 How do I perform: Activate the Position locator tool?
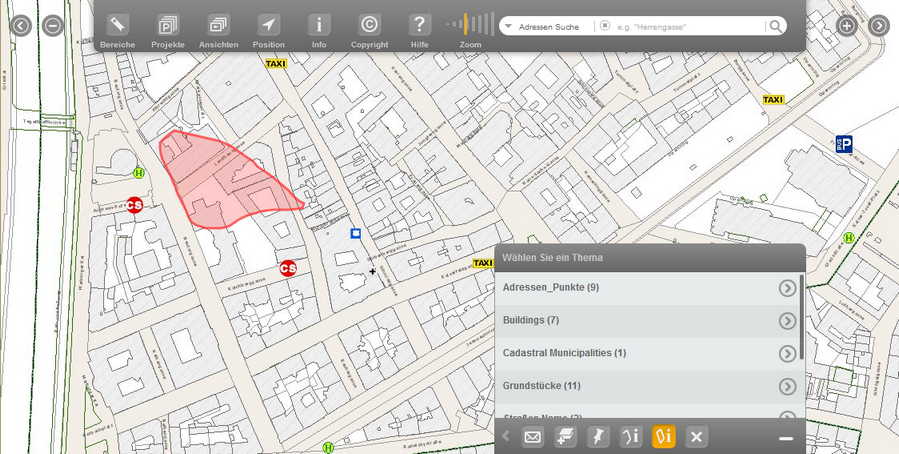[268, 25]
